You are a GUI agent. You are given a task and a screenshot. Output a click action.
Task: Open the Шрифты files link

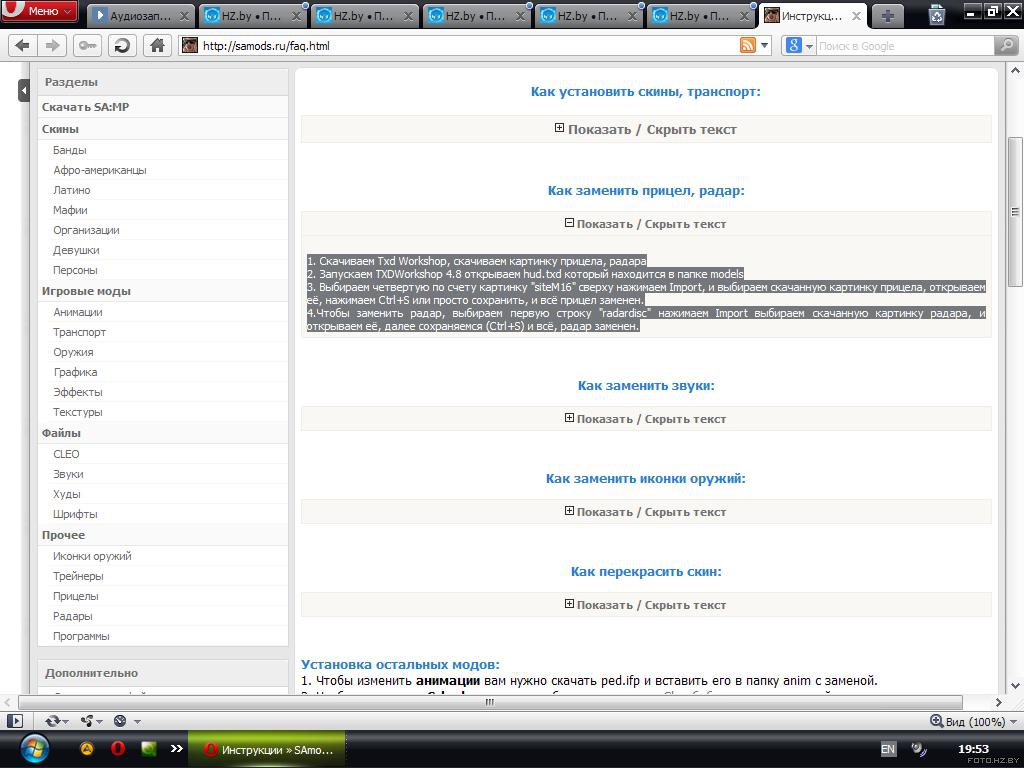(x=75, y=514)
